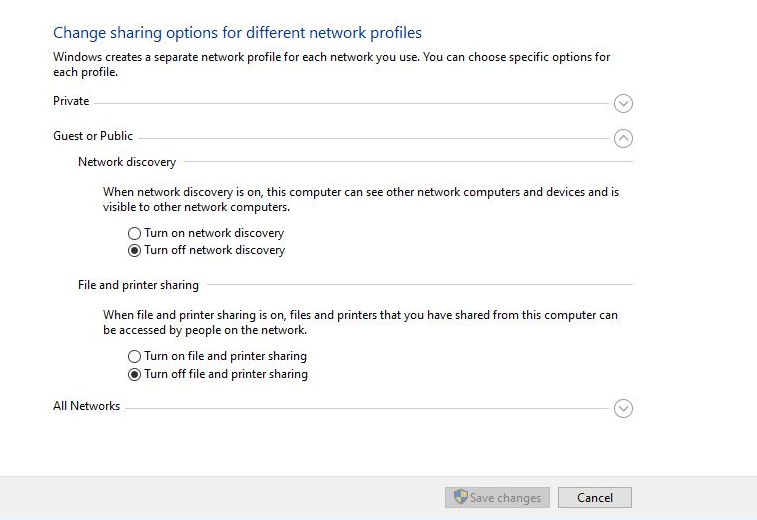Click the Save changes button
The width and height of the screenshot is (757, 520).
(x=497, y=497)
